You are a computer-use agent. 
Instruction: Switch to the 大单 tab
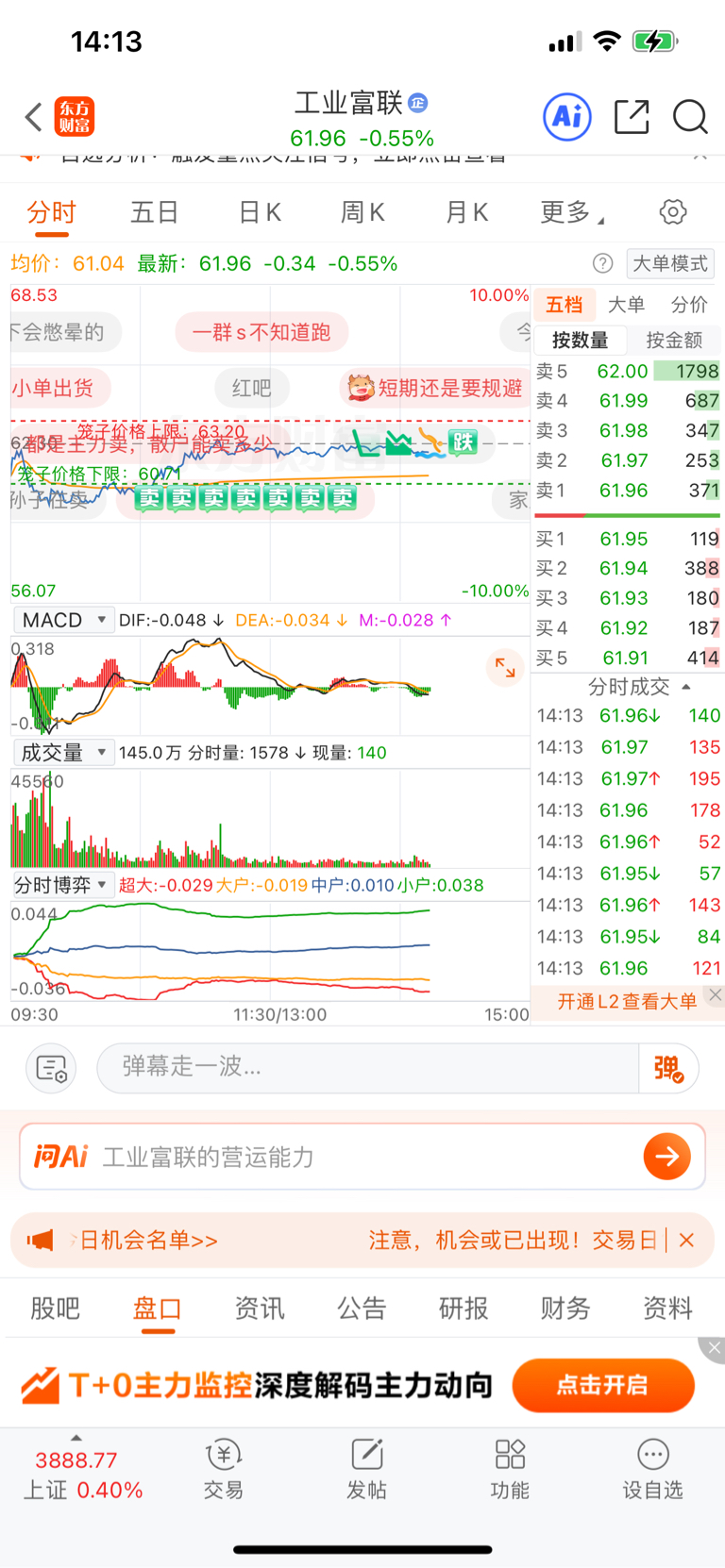(x=626, y=305)
